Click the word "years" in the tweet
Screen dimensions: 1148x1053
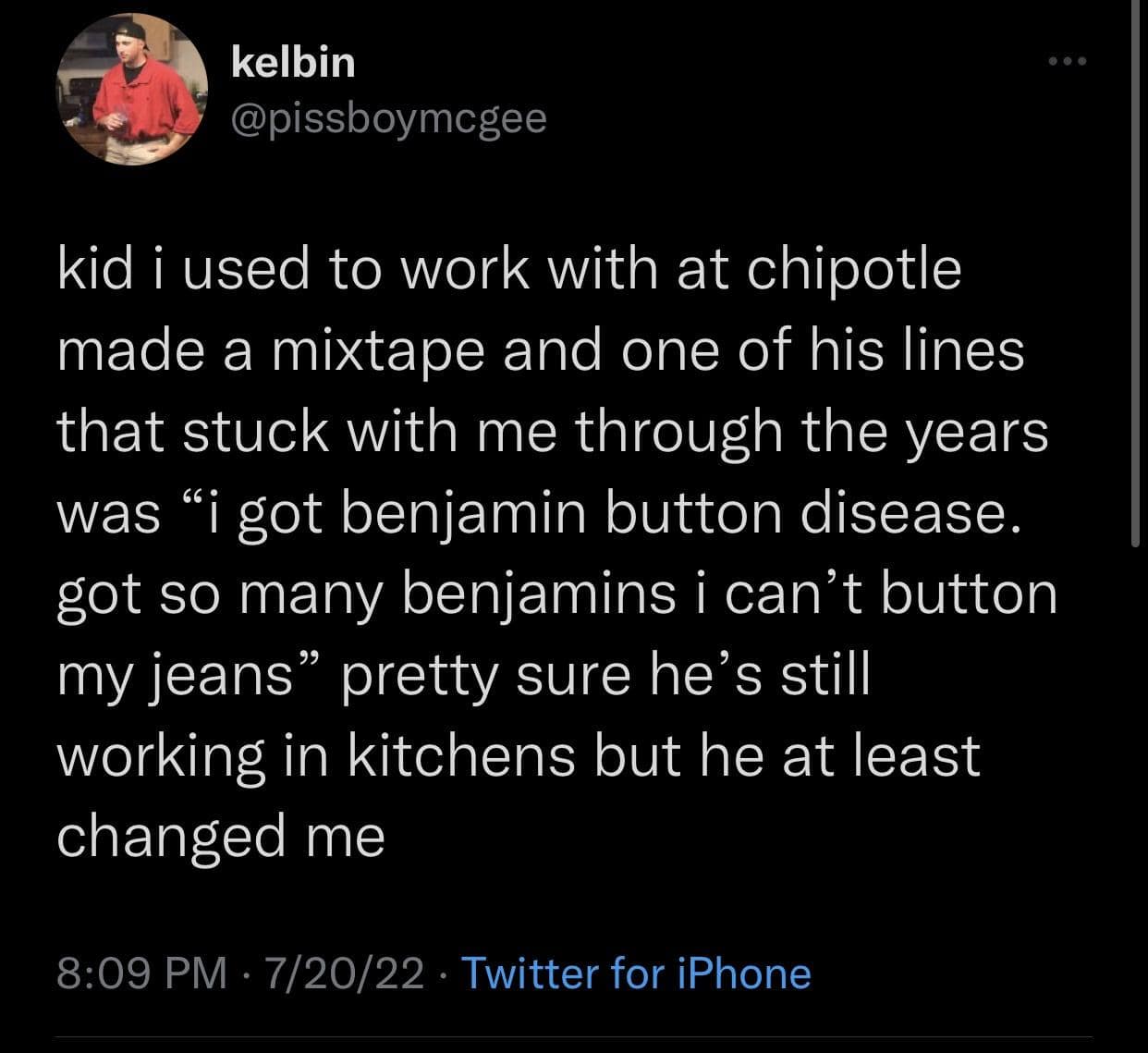[983, 433]
